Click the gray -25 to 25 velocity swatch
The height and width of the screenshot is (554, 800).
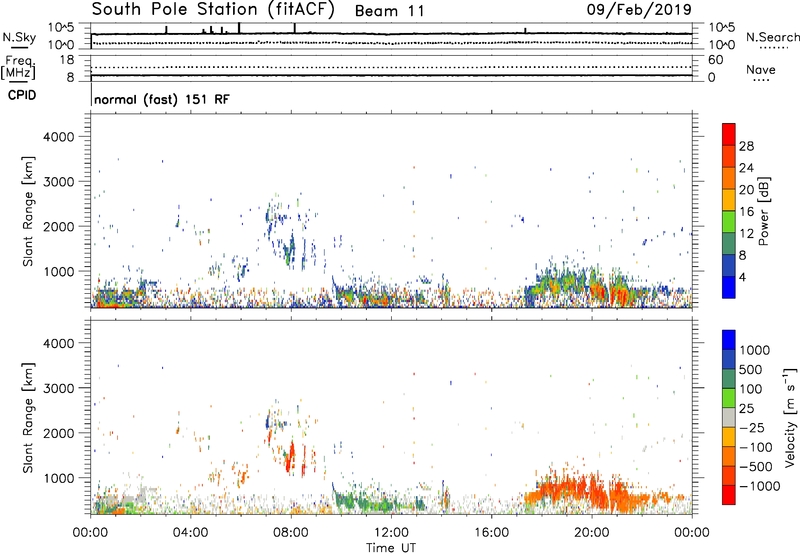pos(729,417)
